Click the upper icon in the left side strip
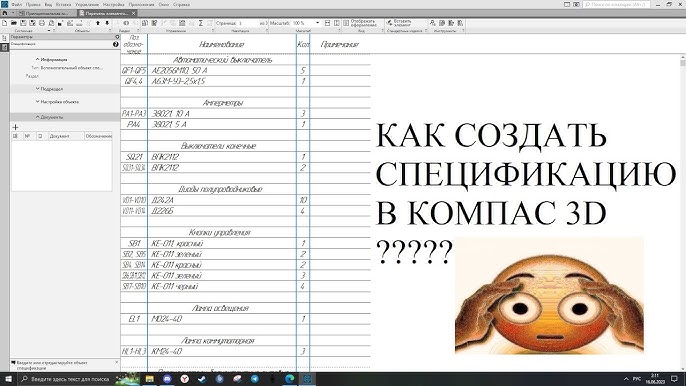The image size is (686, 386). [4, 38]
